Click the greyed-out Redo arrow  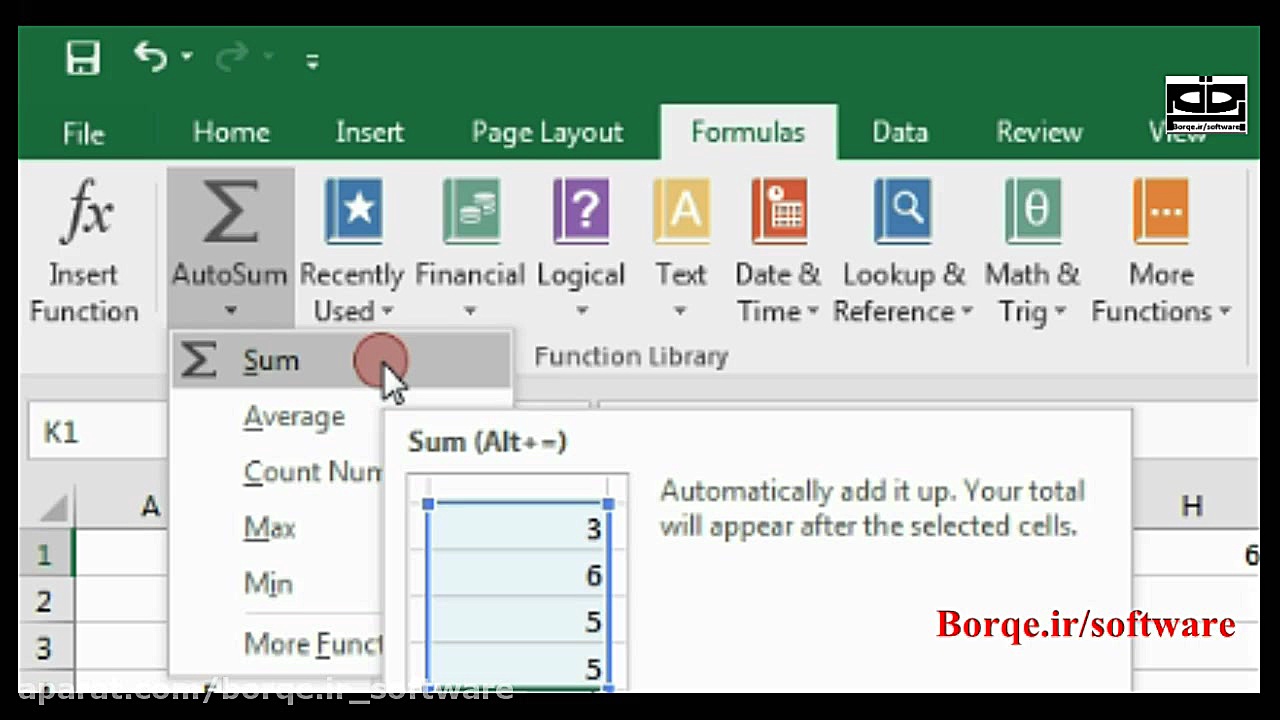pos(232,58)
